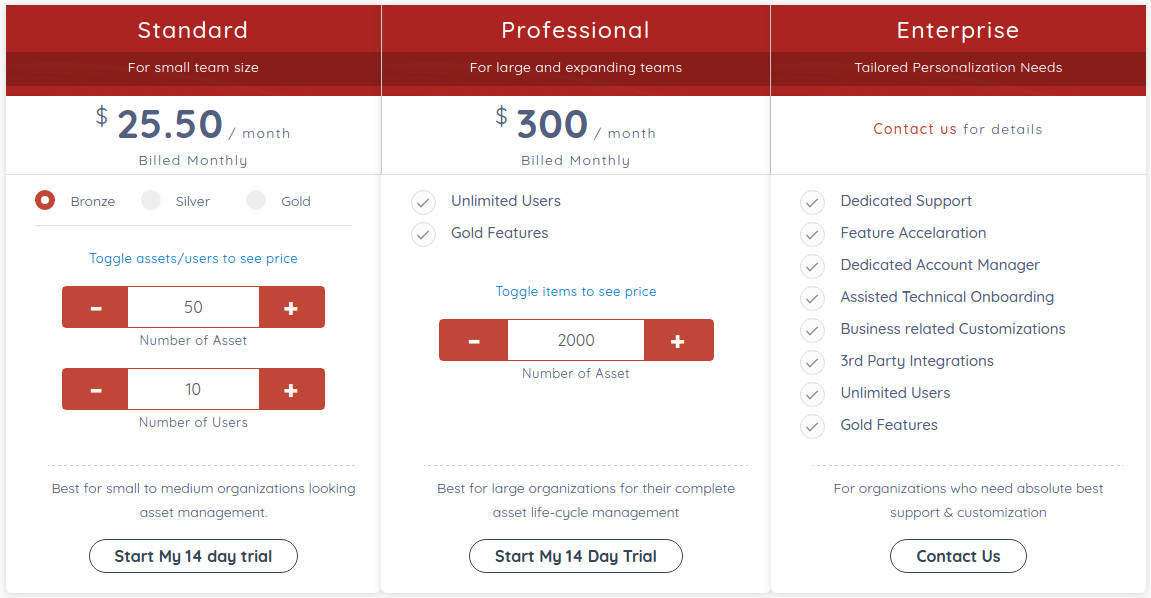Increase Number of Asset in Standard plan

pos(291,307)
